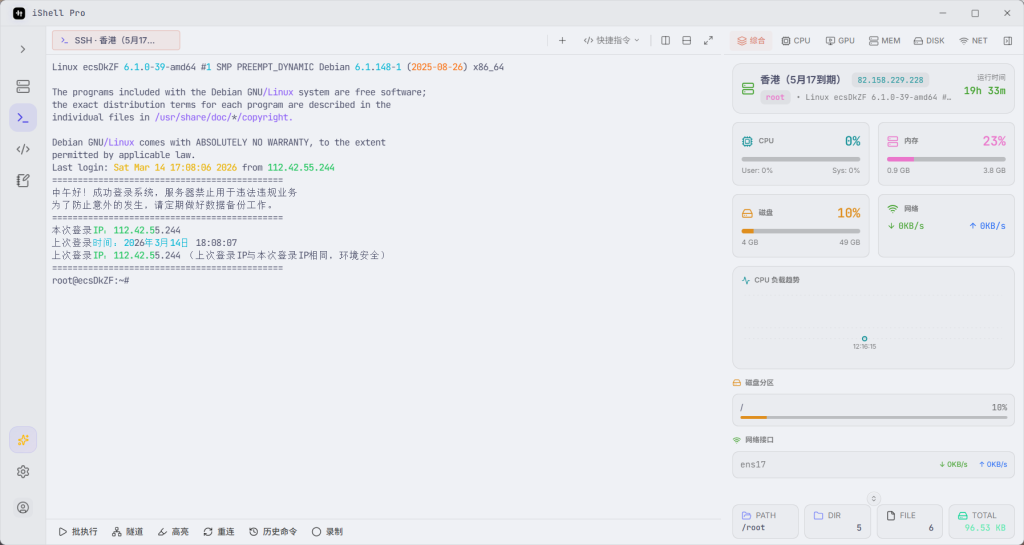The image size is (1024, 545).
Task: Switch to the DISK monitor tab
Action: [x=927, y=41]
